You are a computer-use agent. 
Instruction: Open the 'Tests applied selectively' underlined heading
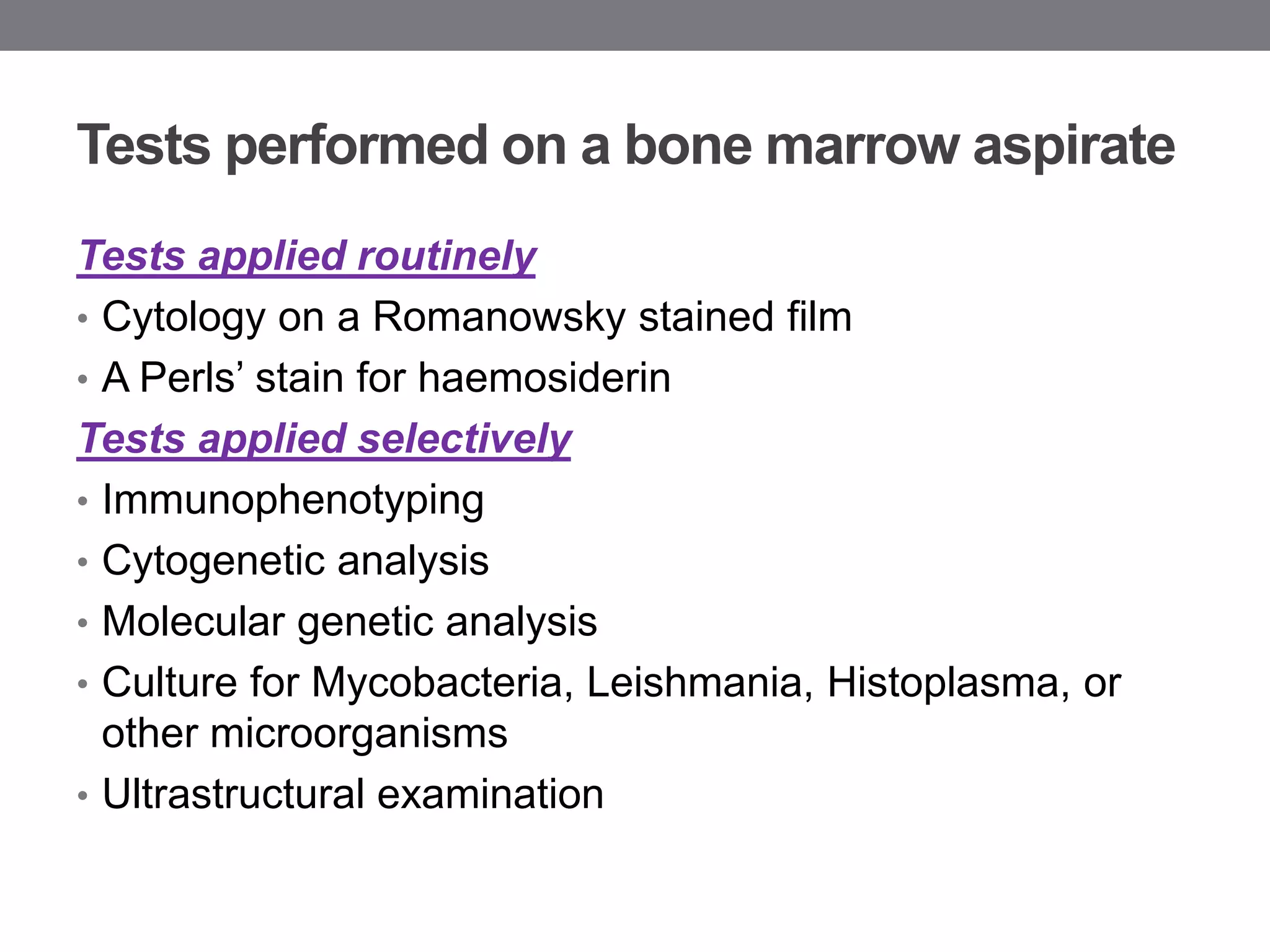point(324,438)
